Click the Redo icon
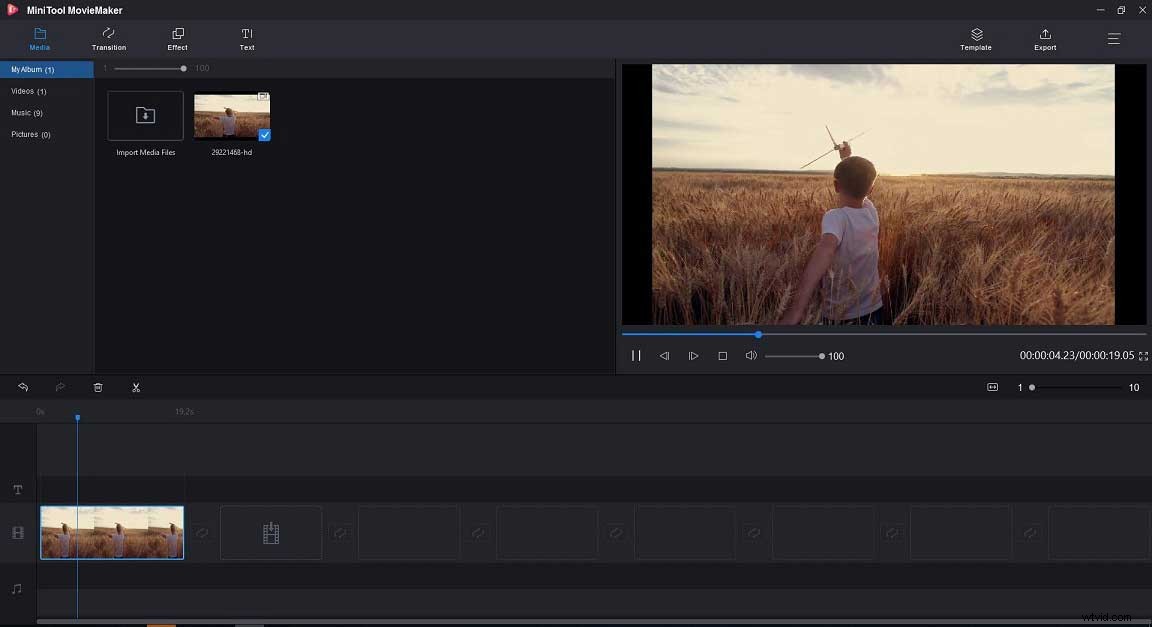The image size is (1152, 627). pos(60,387)
